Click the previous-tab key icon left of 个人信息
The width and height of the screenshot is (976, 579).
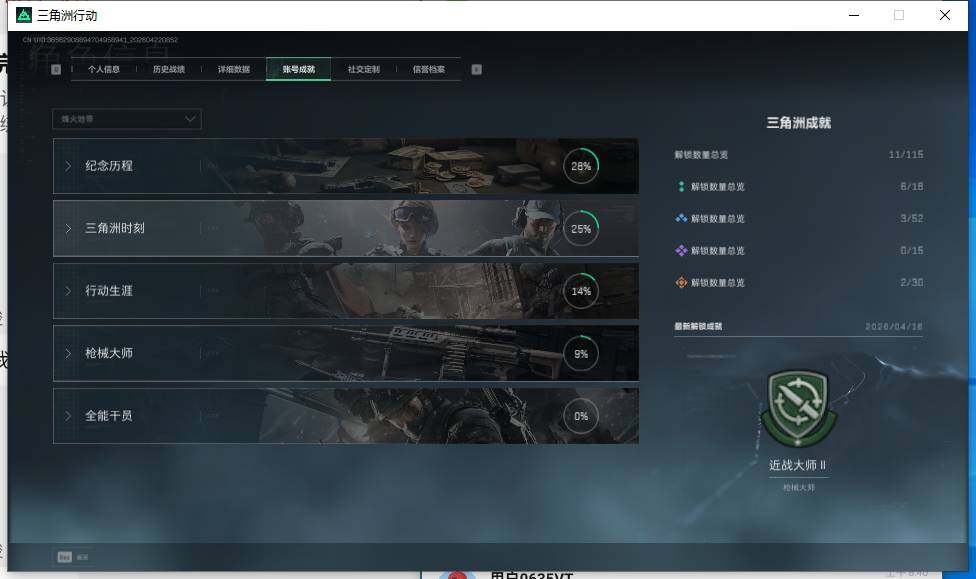click(56, 69)
